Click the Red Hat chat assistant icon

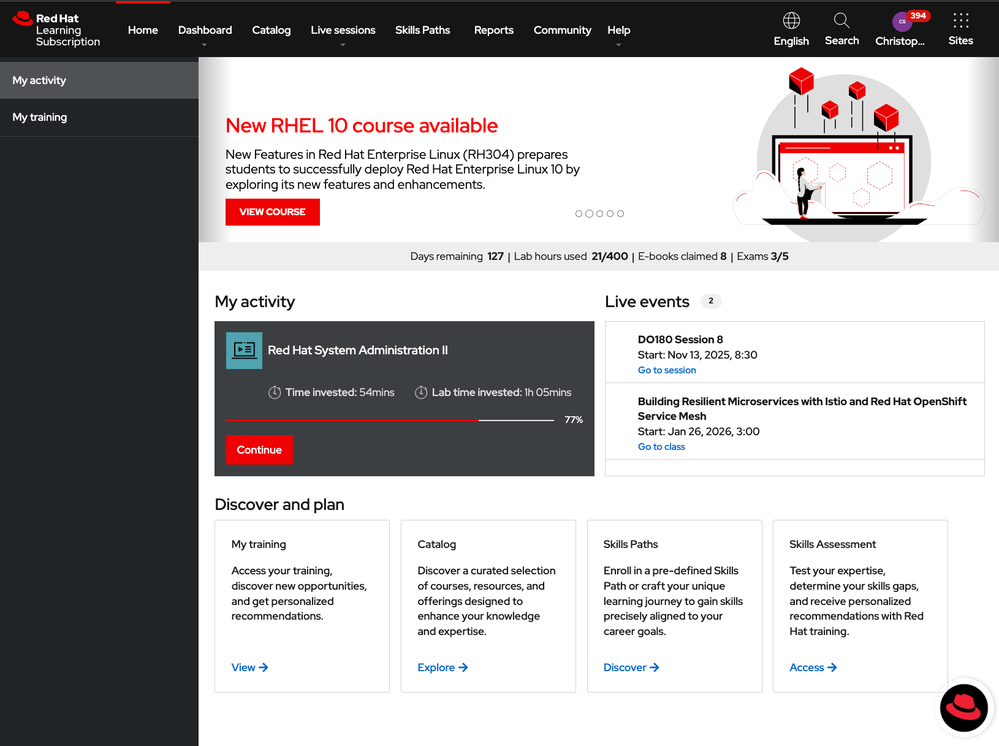(x=963, y=708)
